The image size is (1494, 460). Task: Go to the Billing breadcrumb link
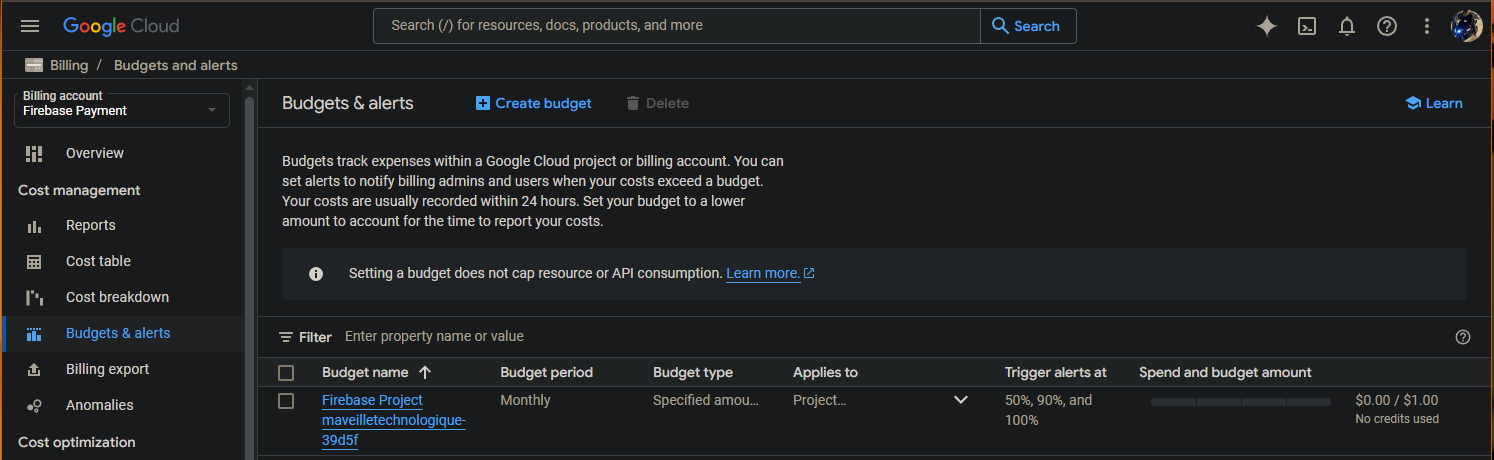pyautogui.click(x=69, y=65)
